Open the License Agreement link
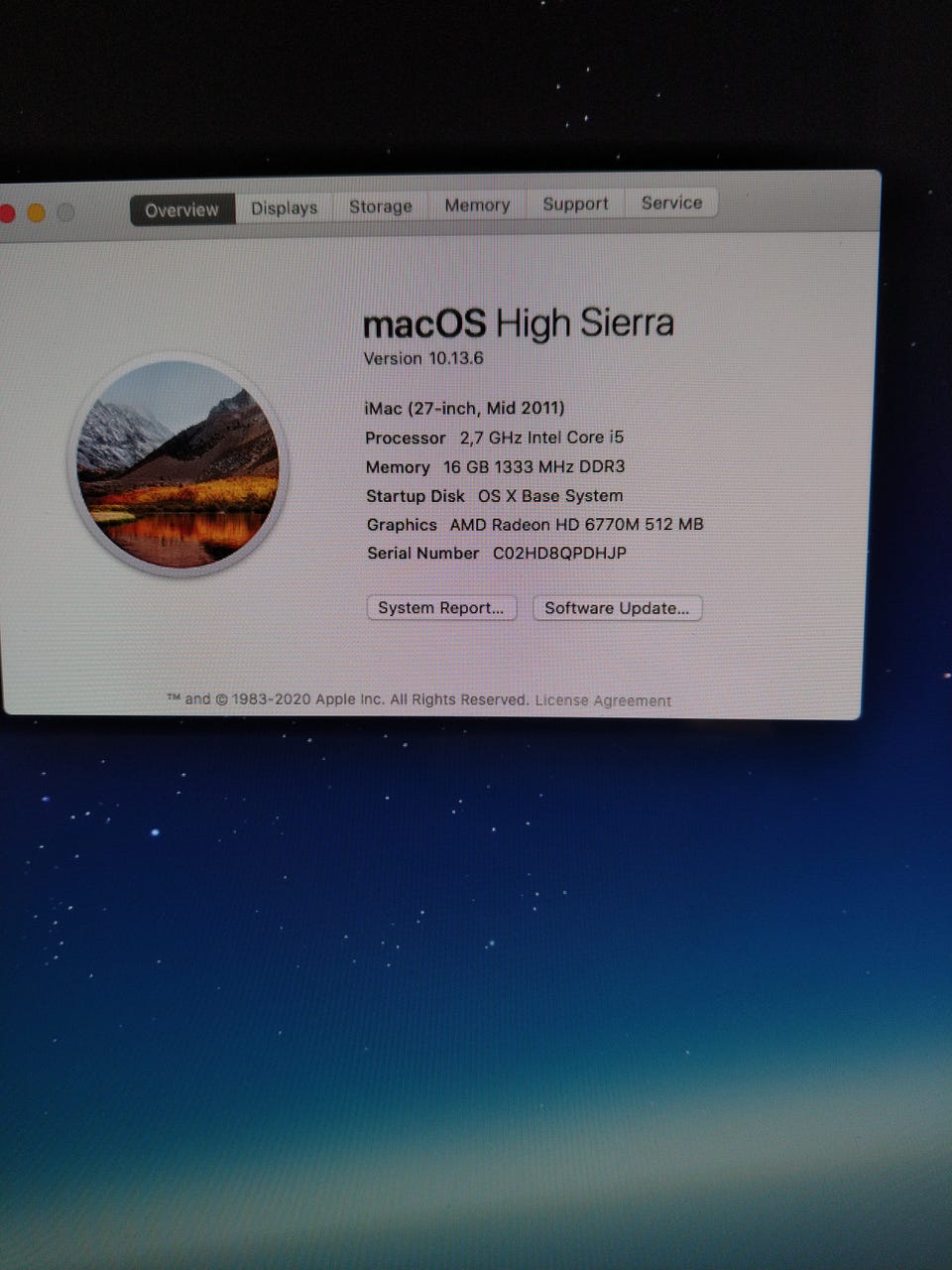This screenshot has height=1270, width=952. click(x=603, y=700)
